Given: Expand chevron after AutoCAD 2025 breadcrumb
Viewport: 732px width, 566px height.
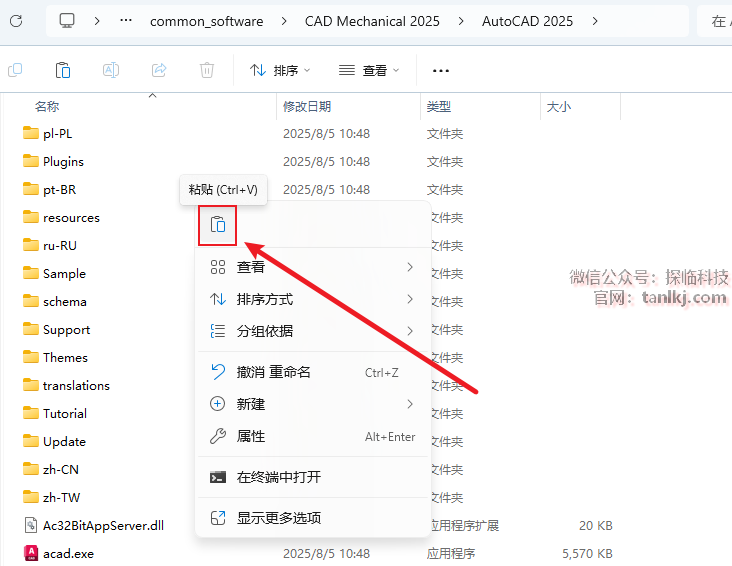Looking at the screenshot, I should 595,21.
